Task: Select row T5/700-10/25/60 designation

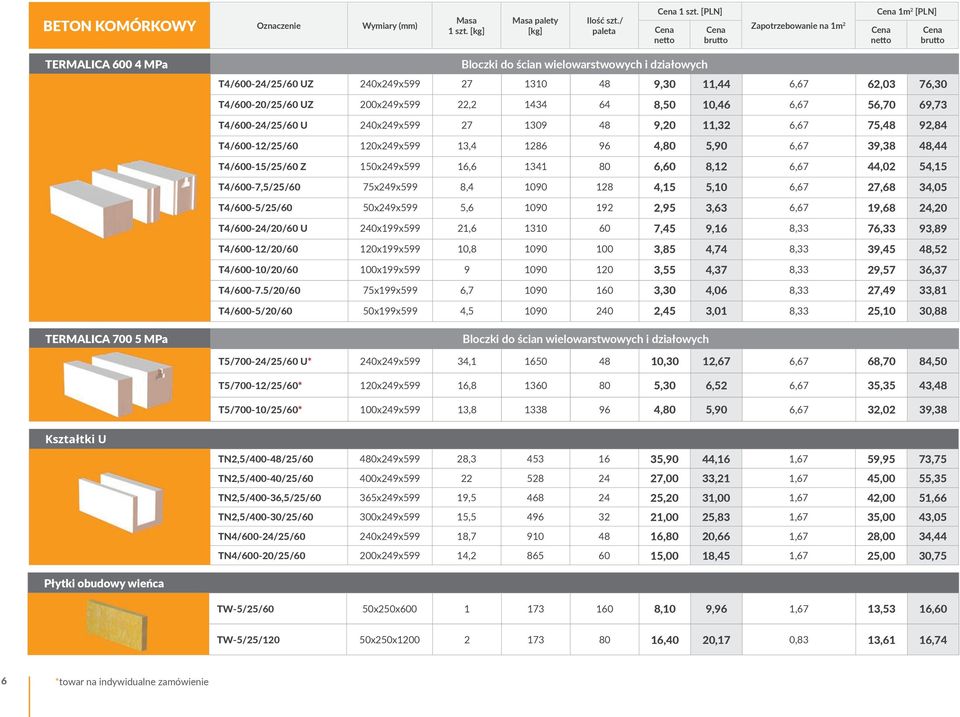Action: coord(260,410)
